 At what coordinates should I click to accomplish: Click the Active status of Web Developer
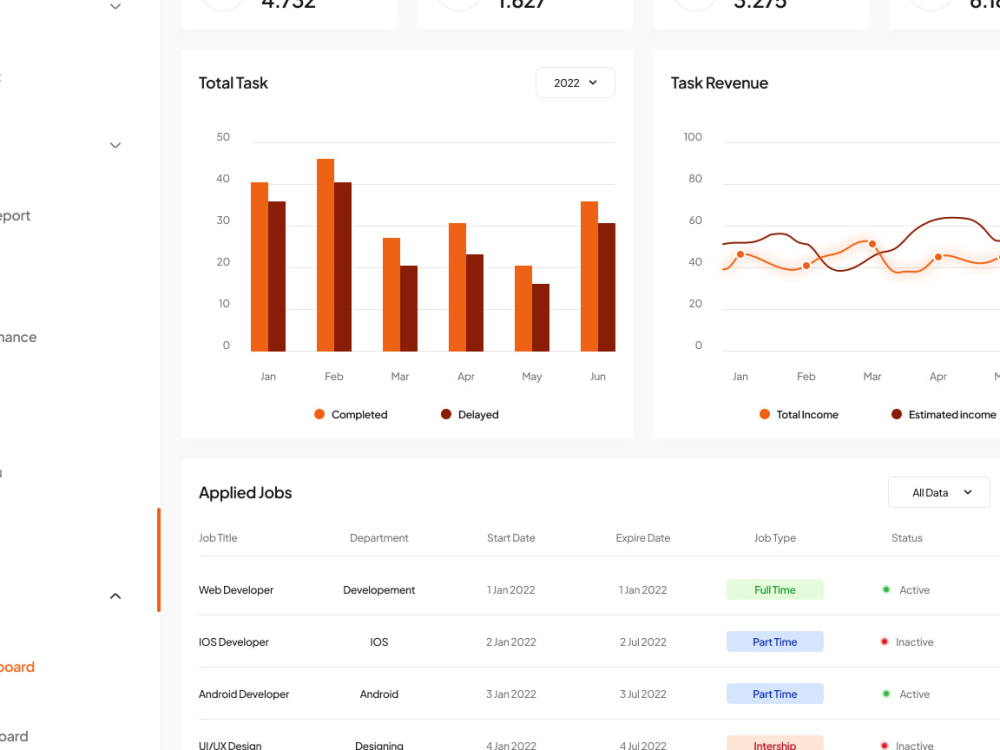(x=906, y=590)
